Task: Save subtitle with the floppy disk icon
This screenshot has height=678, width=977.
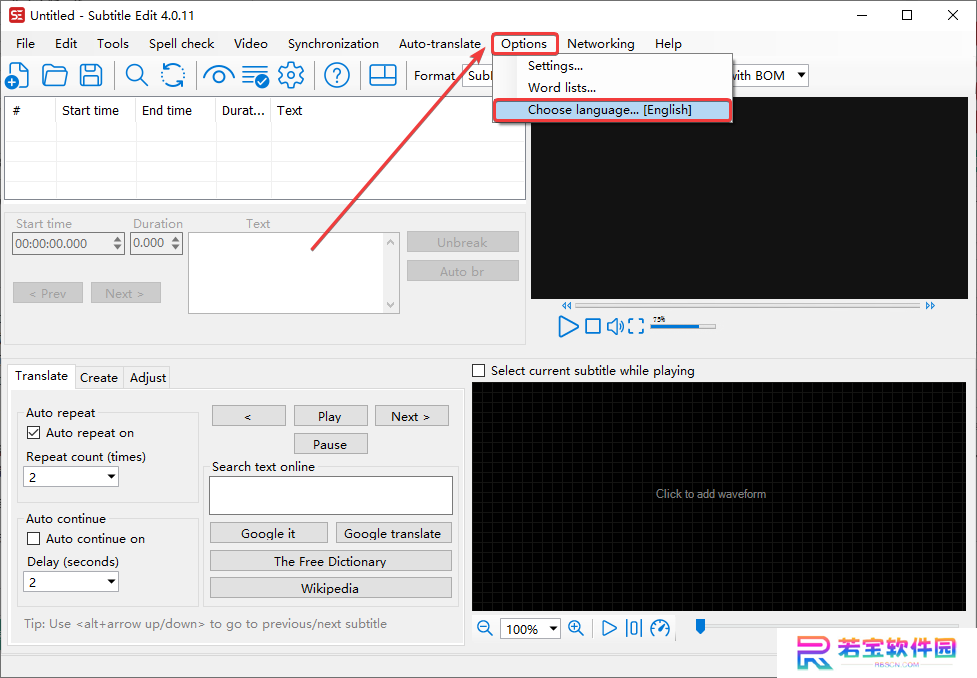Action: [91, 75]
